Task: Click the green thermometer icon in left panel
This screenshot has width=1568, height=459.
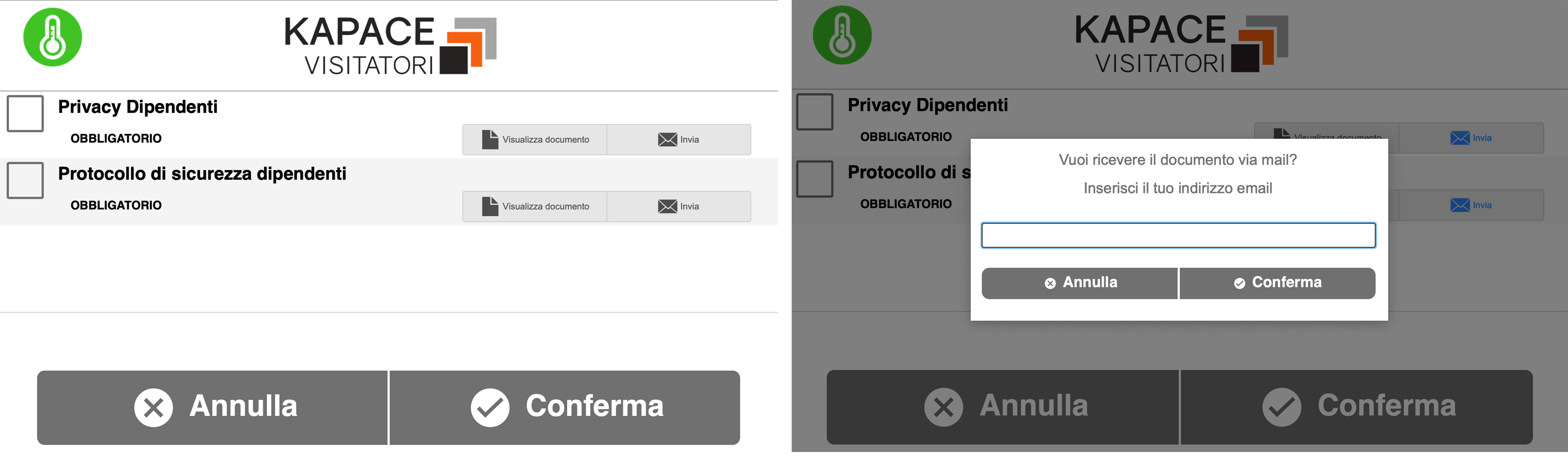Action: (x=52, y=37)
